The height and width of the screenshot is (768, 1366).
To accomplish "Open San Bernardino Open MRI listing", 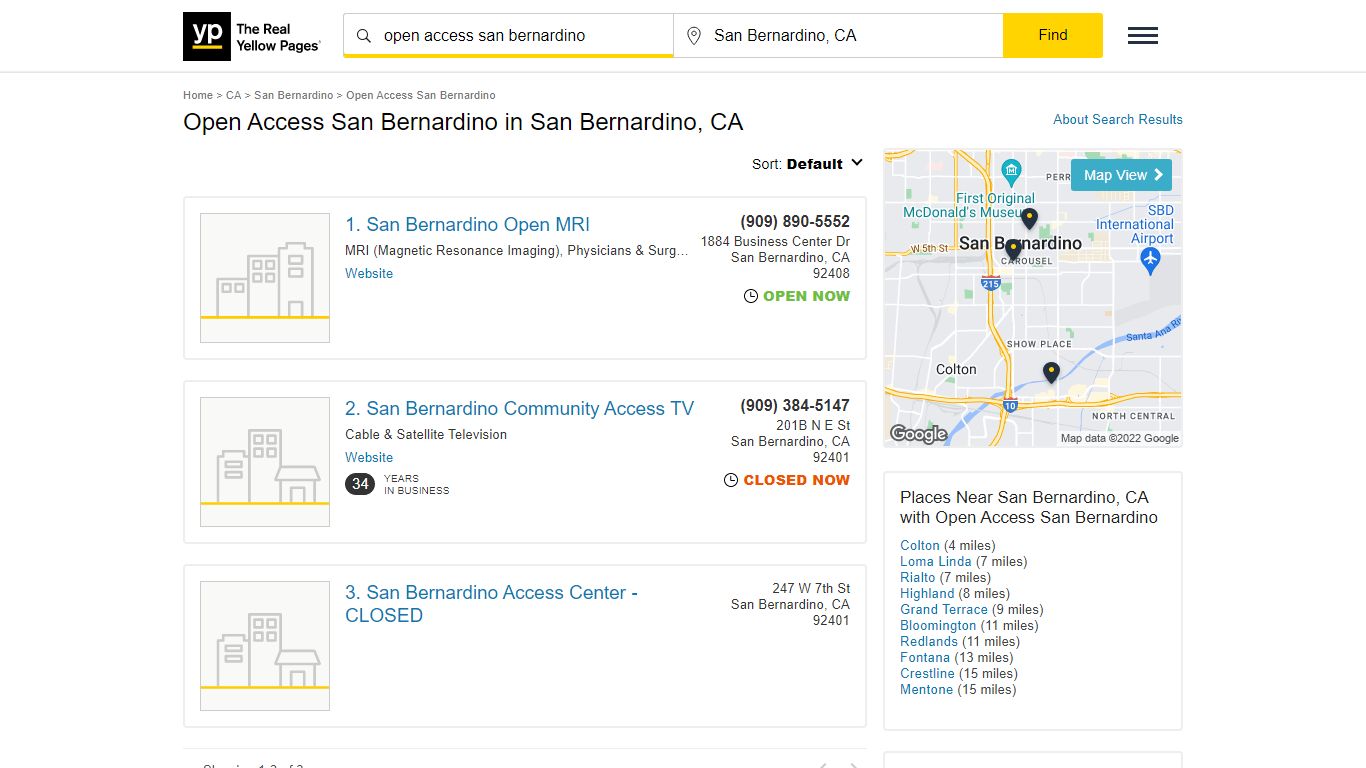I will [467, 225].
